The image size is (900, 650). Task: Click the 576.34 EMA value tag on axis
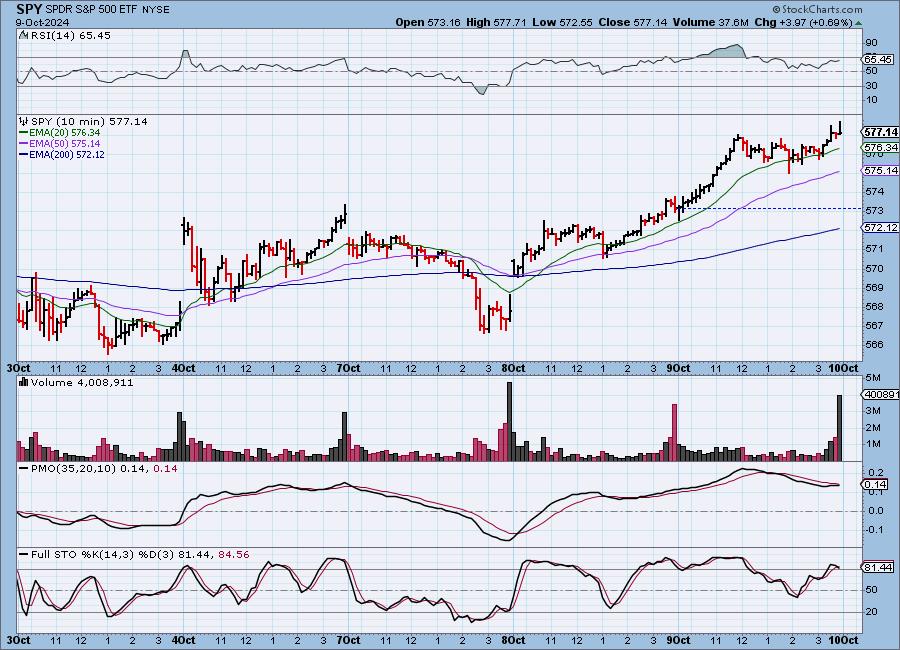pos(880,148)
